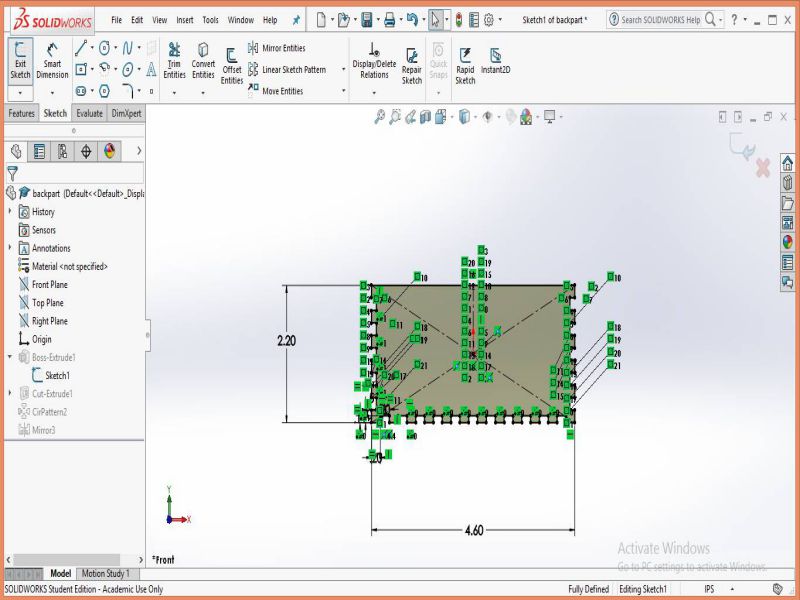Click the Section View icon
Image resolution: width=800 pixels, height=600 pixels.
click(x=425, y=117)
